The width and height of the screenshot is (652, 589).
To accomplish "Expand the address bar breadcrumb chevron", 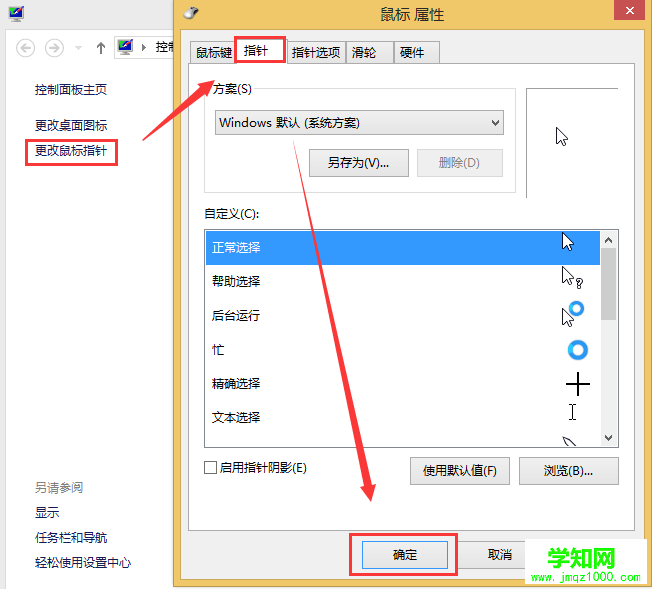I will click(144, 47).
